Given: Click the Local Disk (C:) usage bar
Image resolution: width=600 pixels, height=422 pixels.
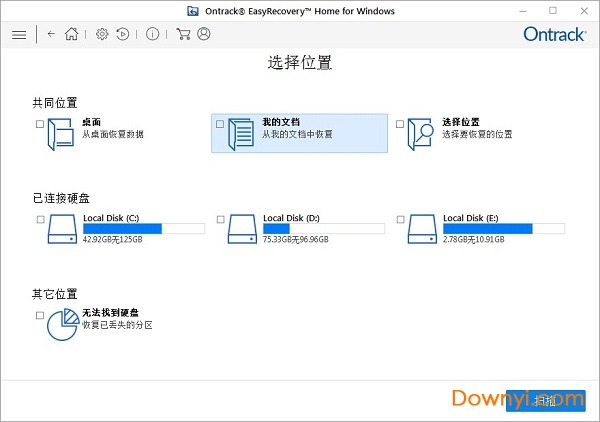Looking at the screenshot, I should point(144,229).
